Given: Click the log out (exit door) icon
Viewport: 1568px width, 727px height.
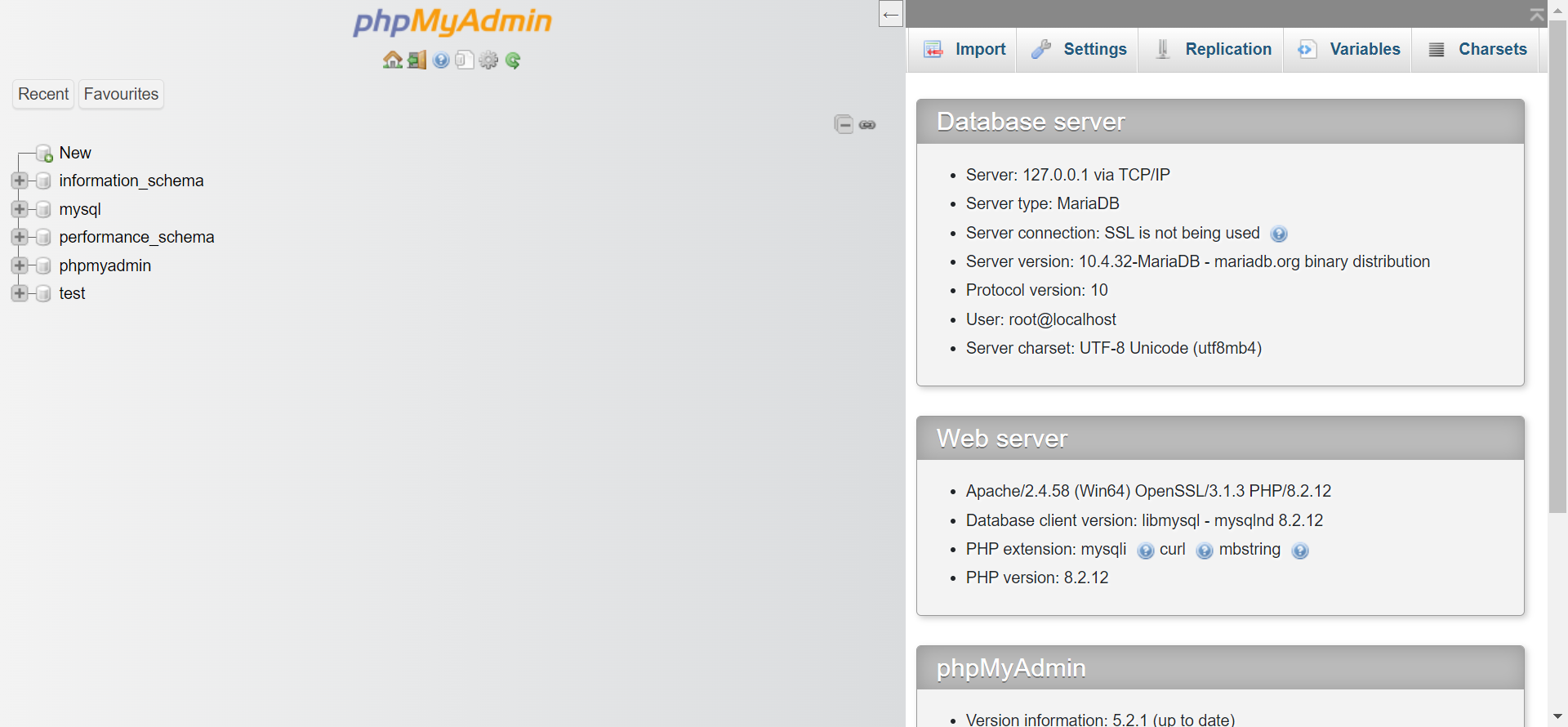Looking at the screenshot, I should click(x=417, y=60).
